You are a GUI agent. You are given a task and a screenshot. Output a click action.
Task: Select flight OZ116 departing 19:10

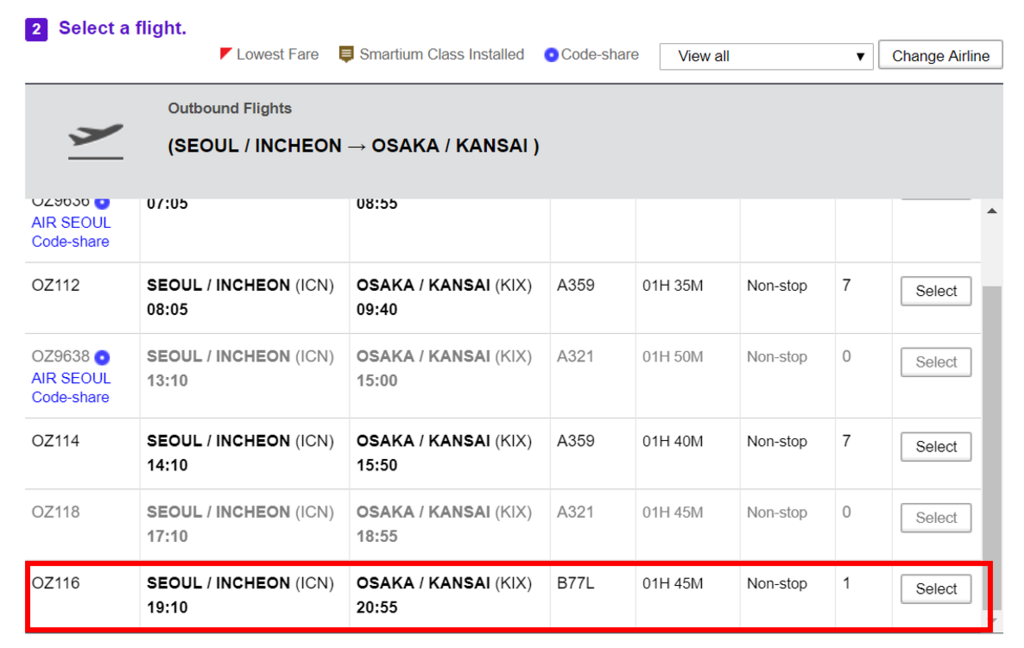click(x=936, y=589)
